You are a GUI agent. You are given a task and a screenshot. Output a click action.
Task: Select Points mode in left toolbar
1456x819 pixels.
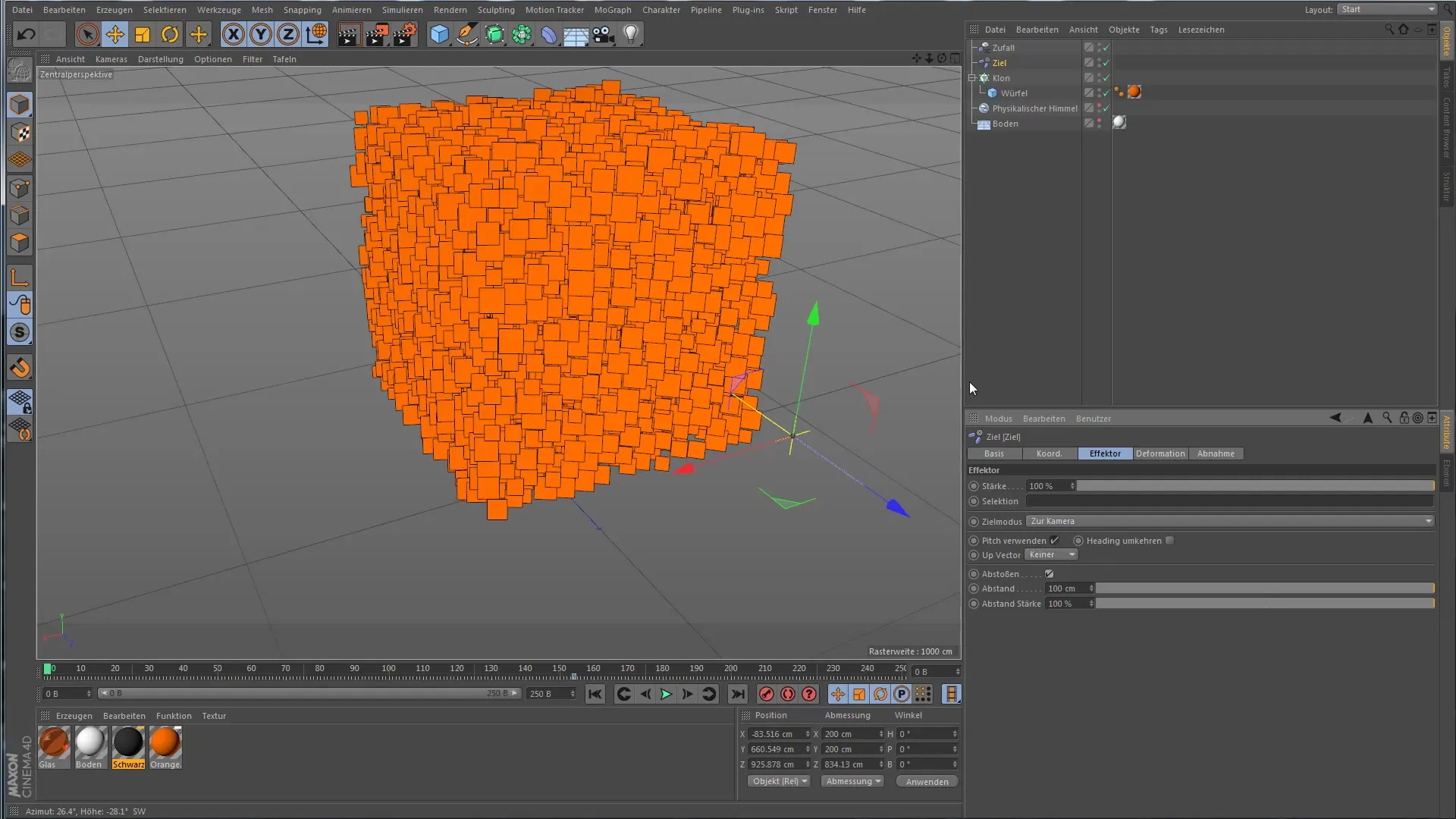coord(20,188)
